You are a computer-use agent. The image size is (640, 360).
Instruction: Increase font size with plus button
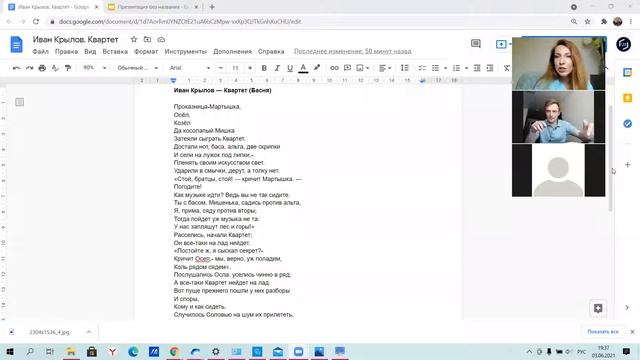tap(250, 68)
